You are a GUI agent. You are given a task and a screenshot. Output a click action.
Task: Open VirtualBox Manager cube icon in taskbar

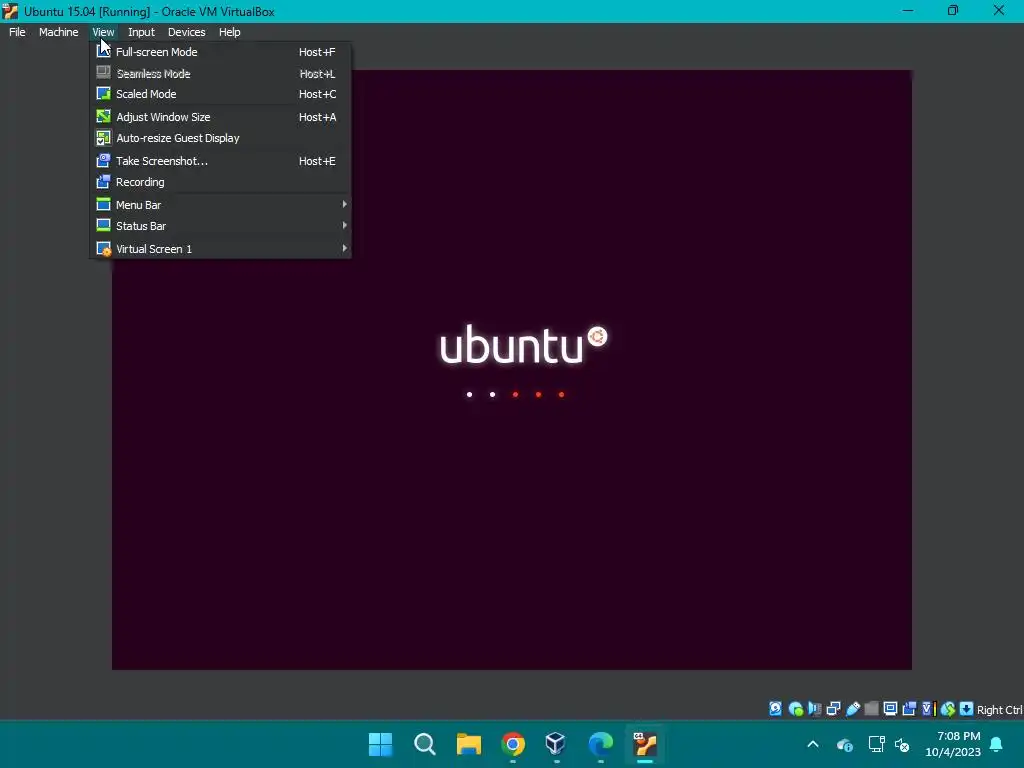(556, 744)
